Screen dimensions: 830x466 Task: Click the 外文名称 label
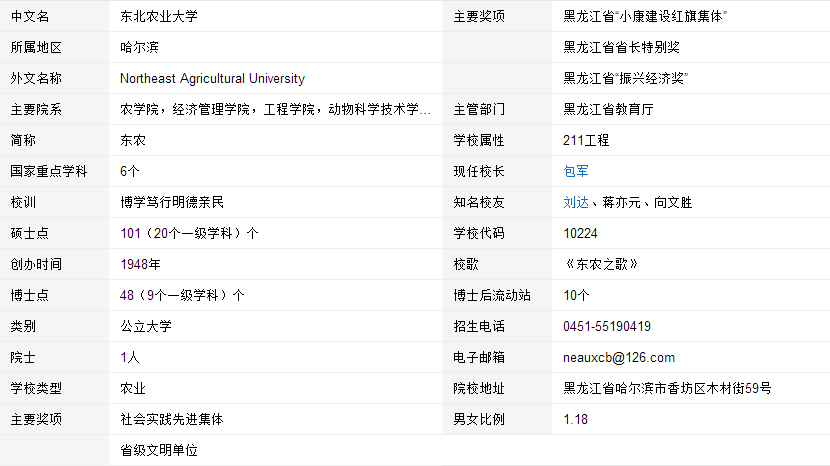click(x=36, y=78)
